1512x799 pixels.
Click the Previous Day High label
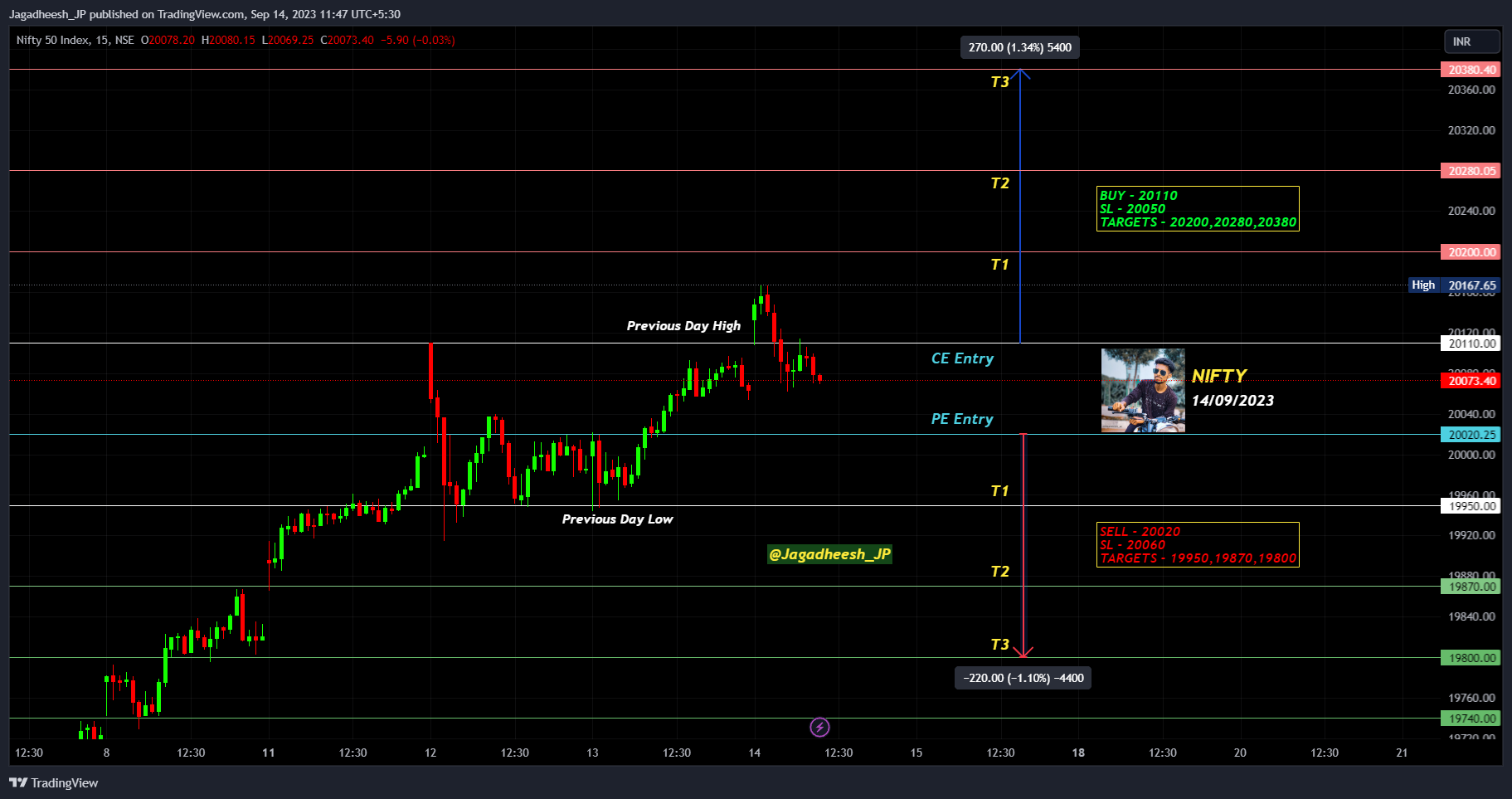point(683,326)
